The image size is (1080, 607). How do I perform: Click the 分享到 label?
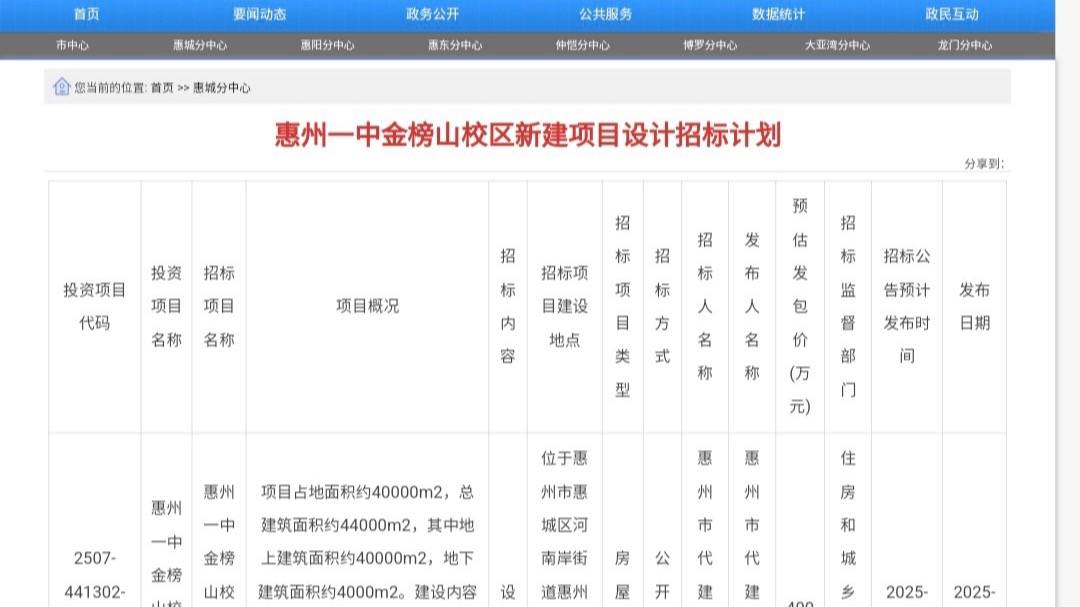(x=984, y=163)
